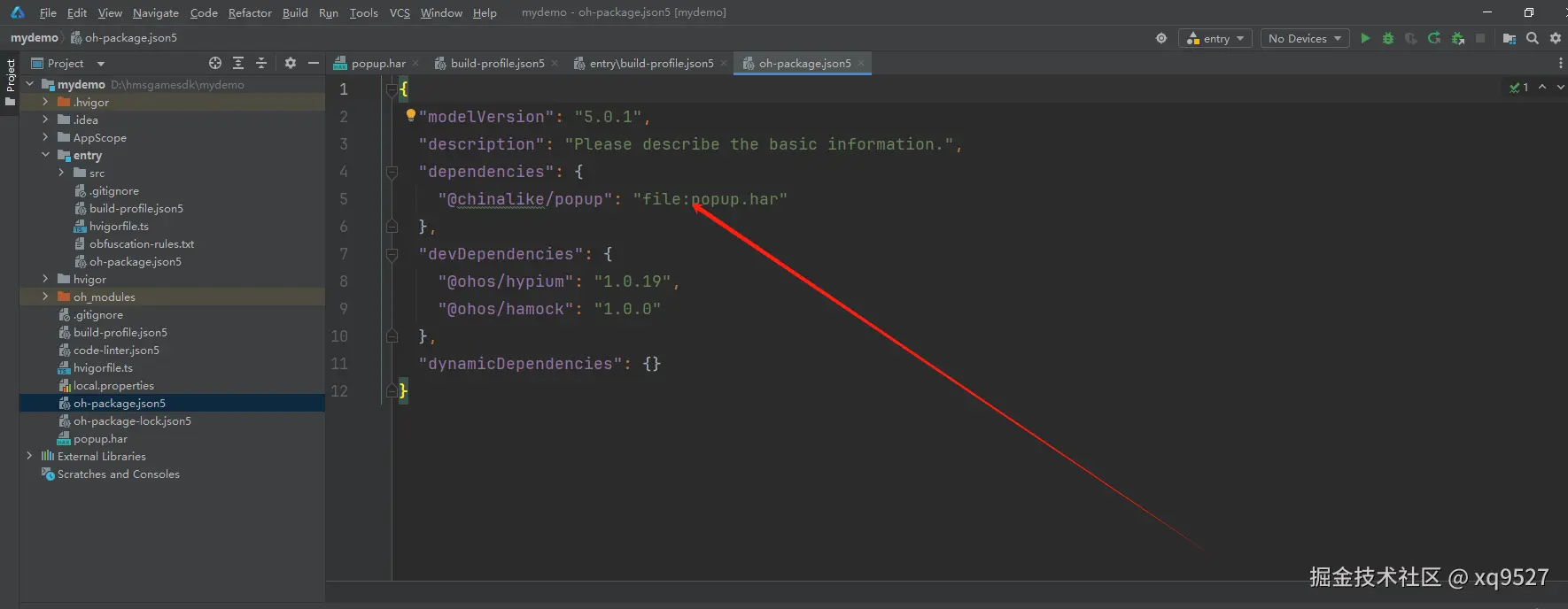1568x609 pixels.
Task: Select popup.har in the project tree
Action: [100, 438]
